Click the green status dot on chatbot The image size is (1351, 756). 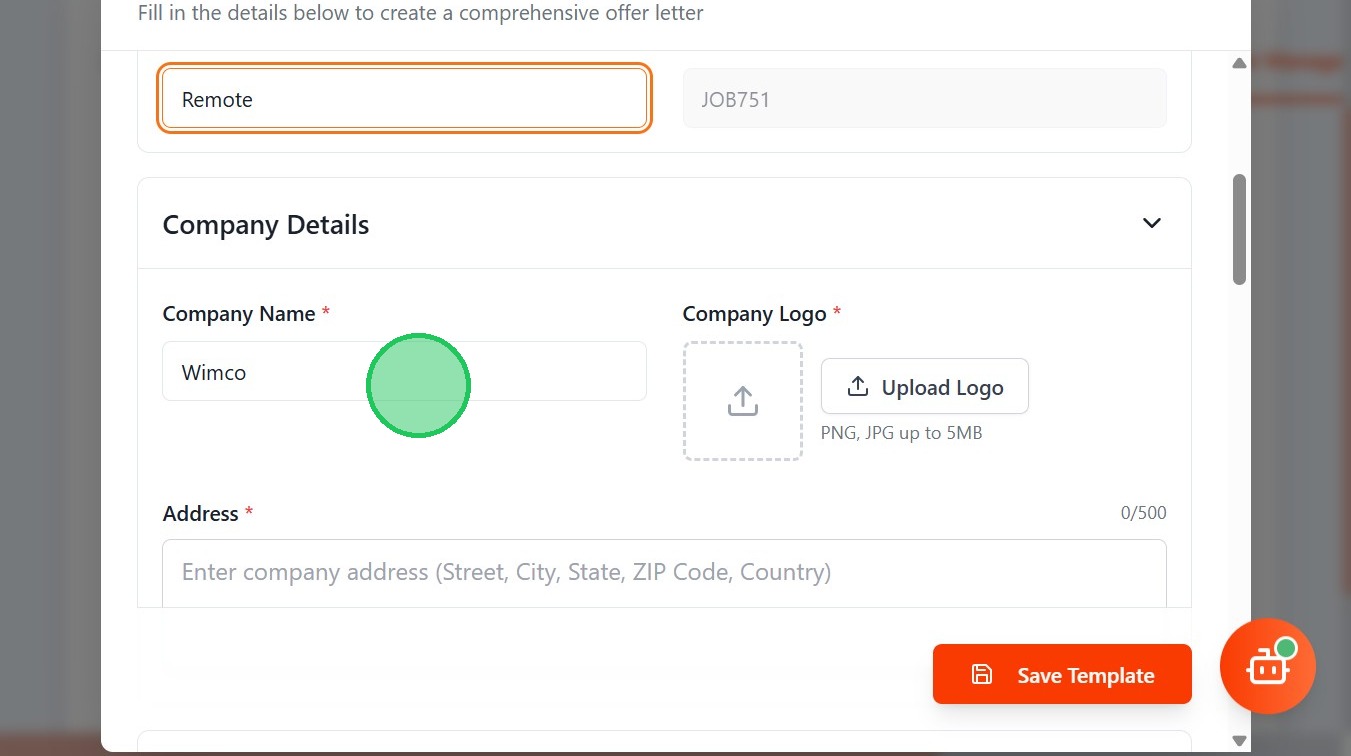(x=1286, y=649)
